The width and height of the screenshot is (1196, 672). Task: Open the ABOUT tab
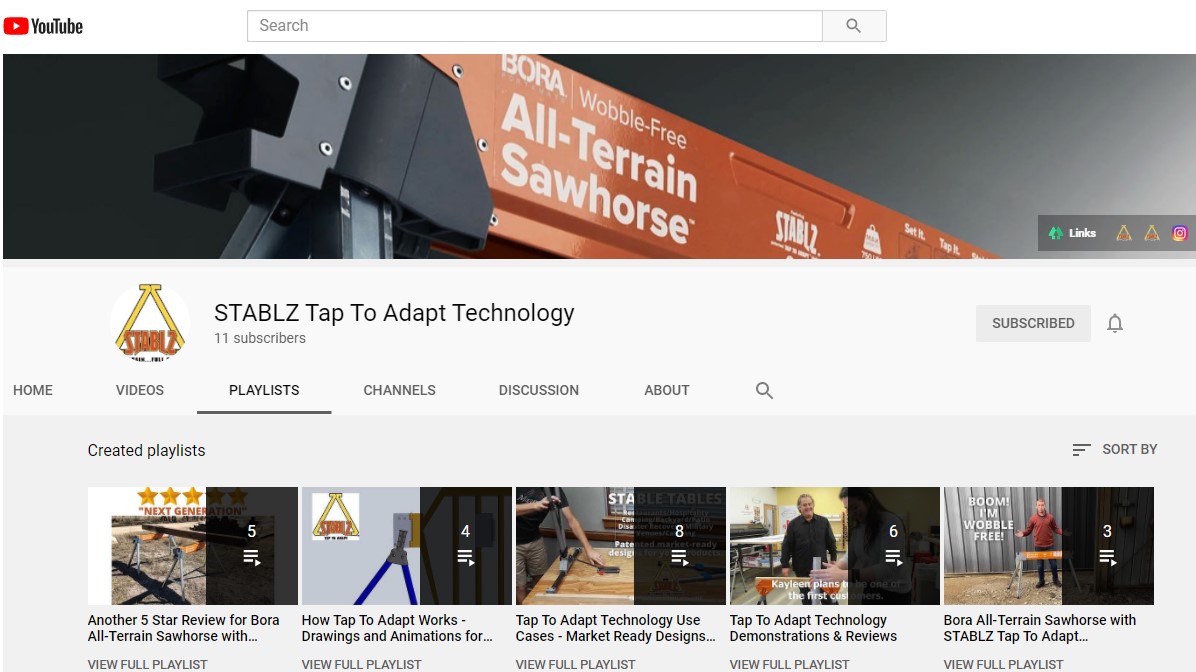pos(667,390)
